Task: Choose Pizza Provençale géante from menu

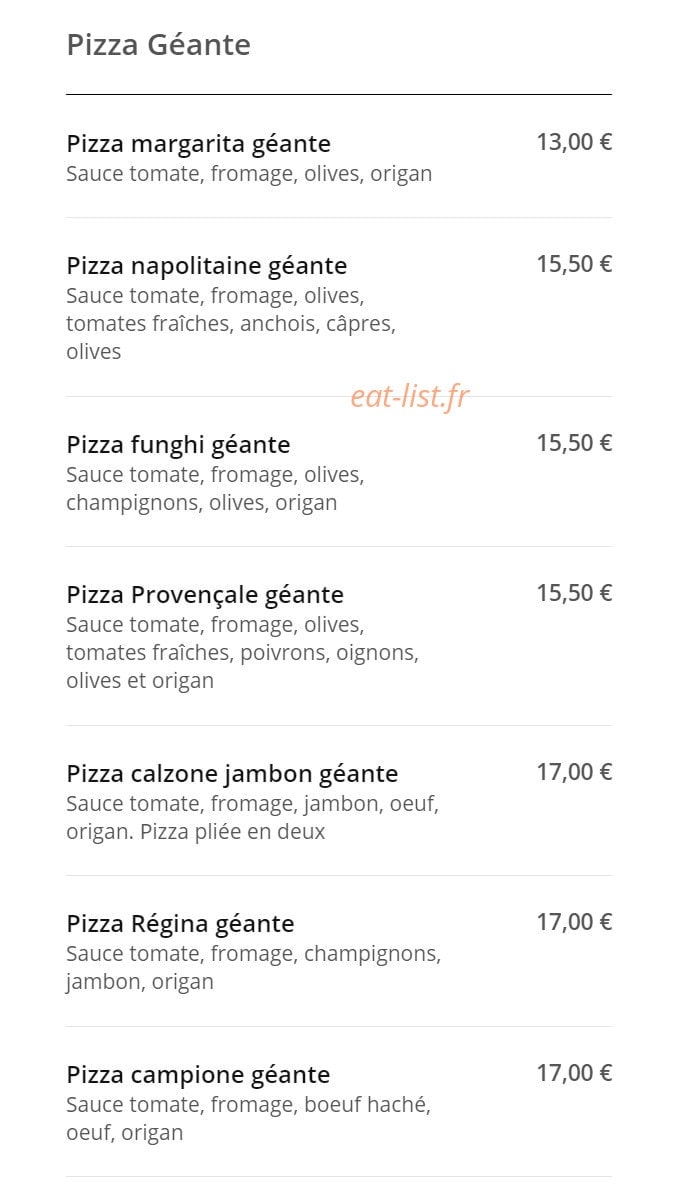Action: 205,595
